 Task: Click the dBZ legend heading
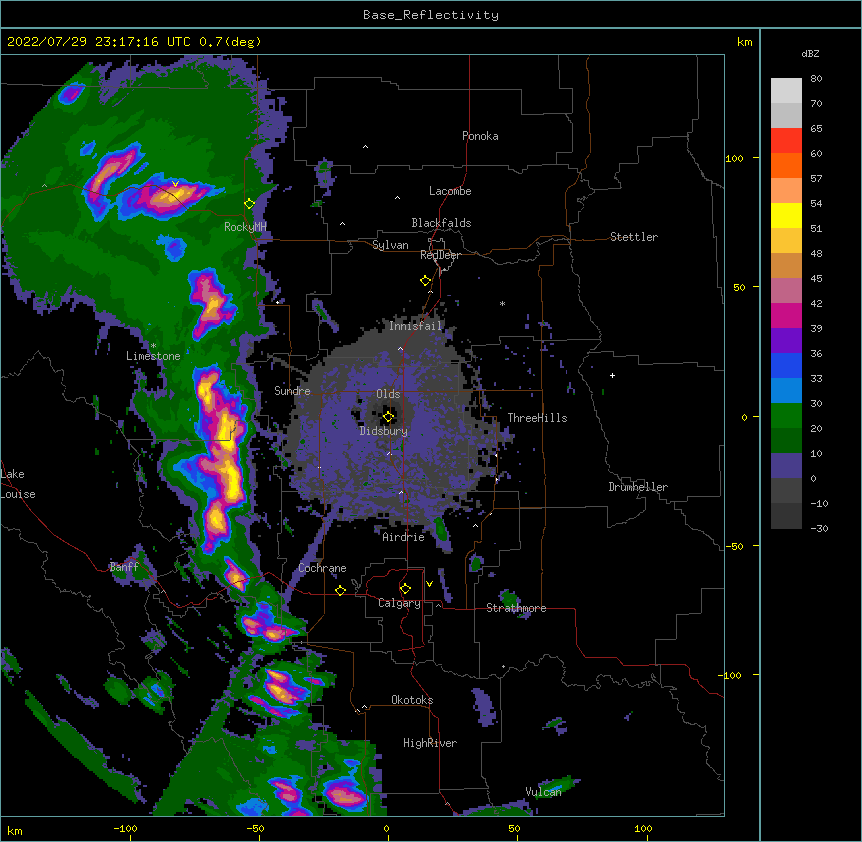pos(810,53)
